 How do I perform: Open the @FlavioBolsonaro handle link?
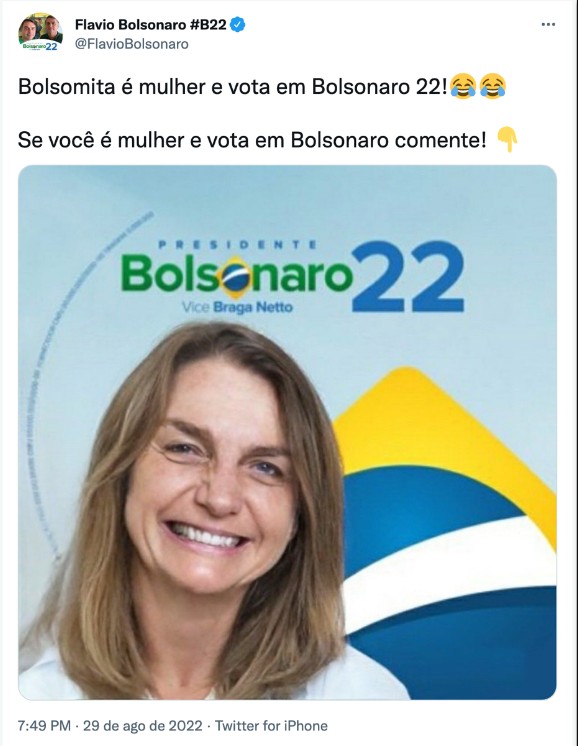coord(131,44)
